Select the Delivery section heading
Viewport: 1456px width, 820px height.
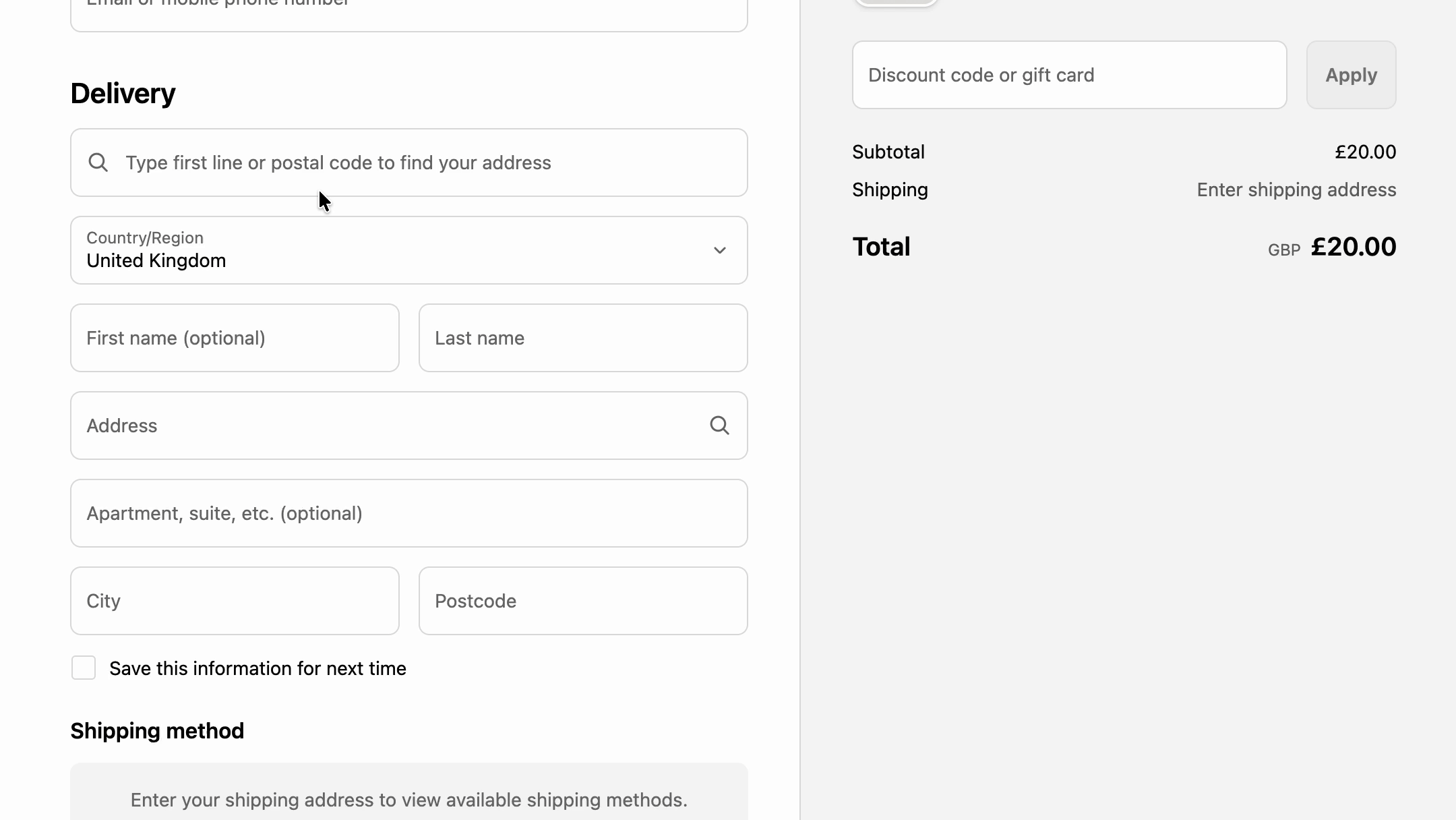click(x=123, y=93)
